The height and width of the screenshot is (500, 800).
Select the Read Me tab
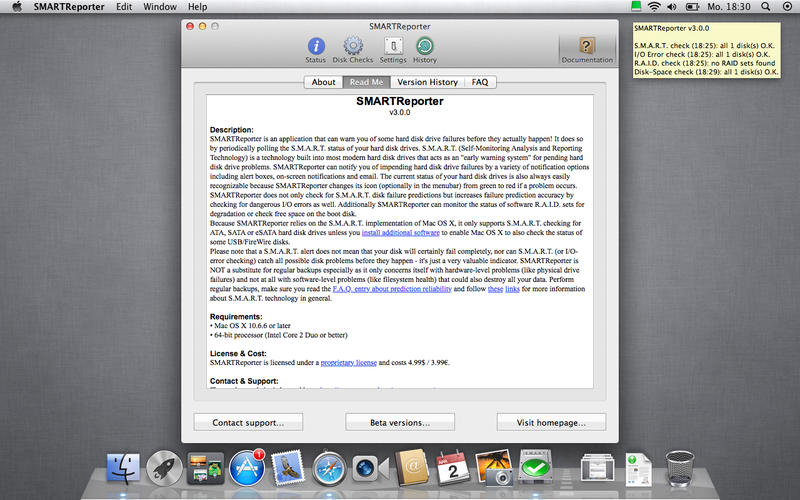click(x=366, y=82)
